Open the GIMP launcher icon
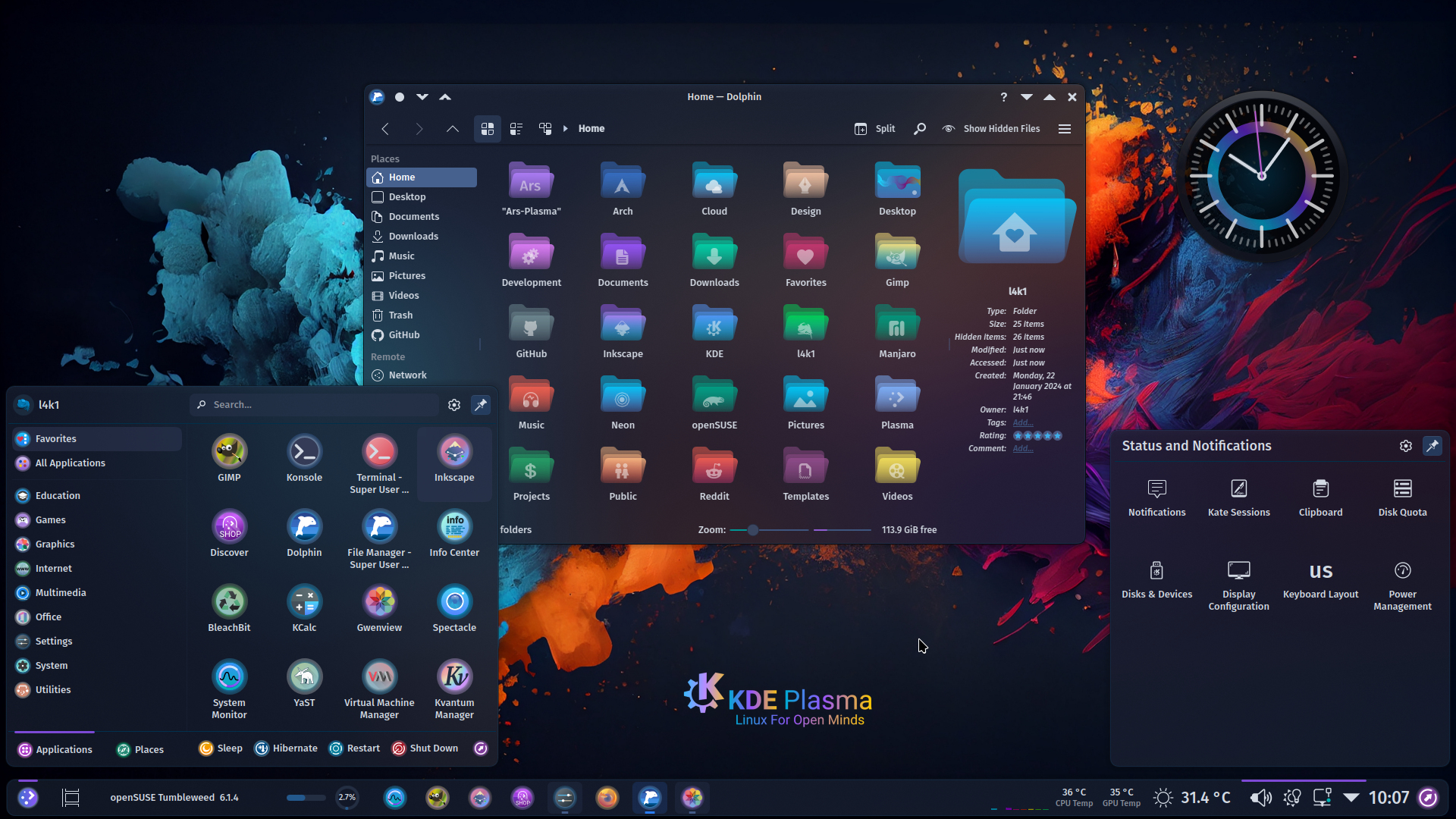 click(x=229, y=452)
